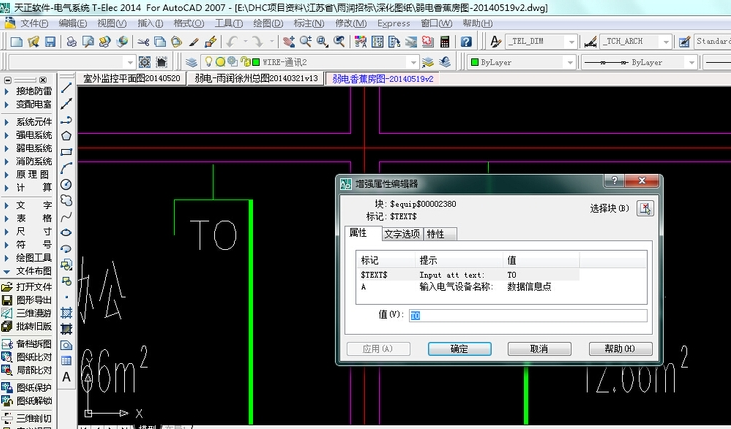
Task: Activate the Pan realtime tool
Action: pos(289,42)
